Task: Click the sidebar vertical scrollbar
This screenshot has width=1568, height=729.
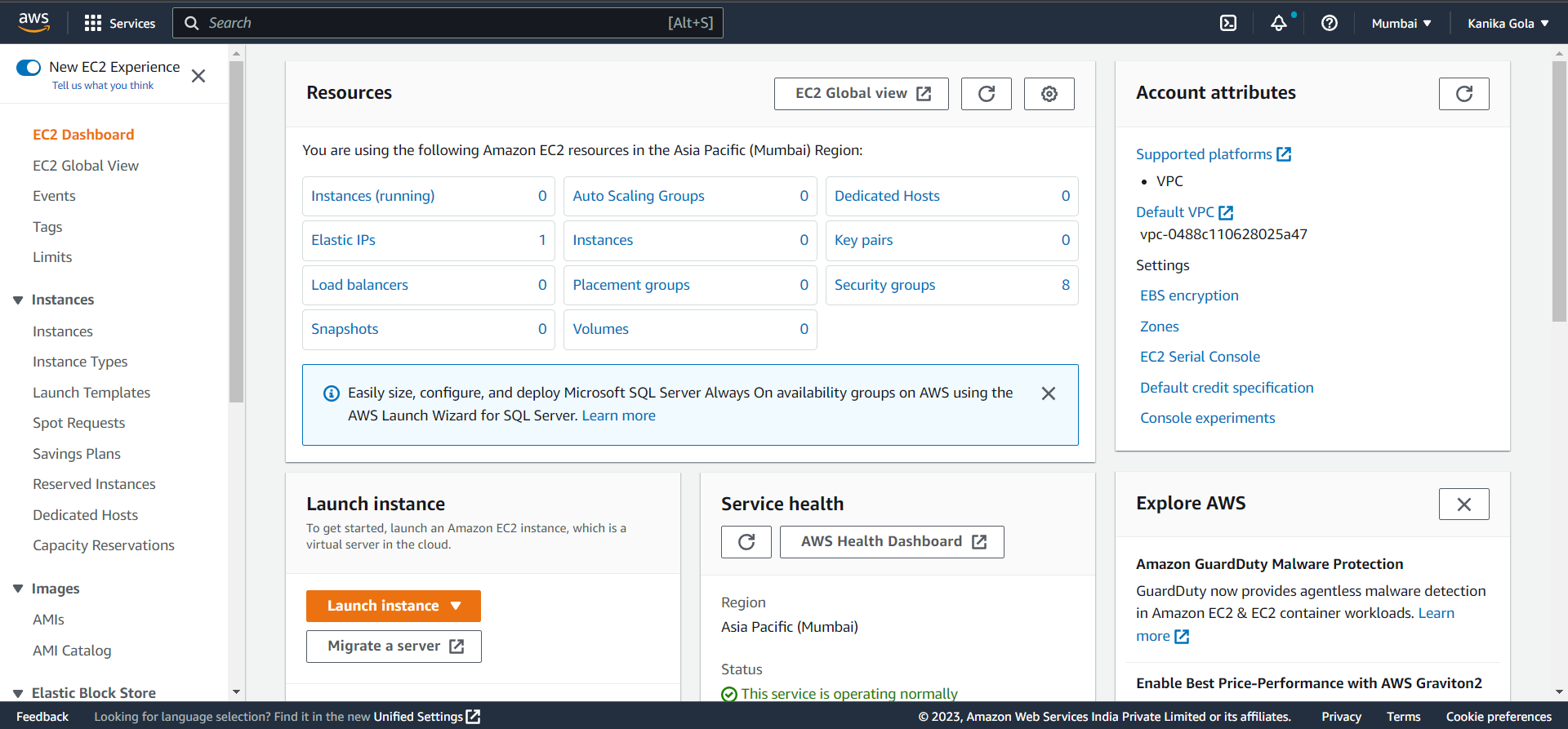Action: coord(237,232)
